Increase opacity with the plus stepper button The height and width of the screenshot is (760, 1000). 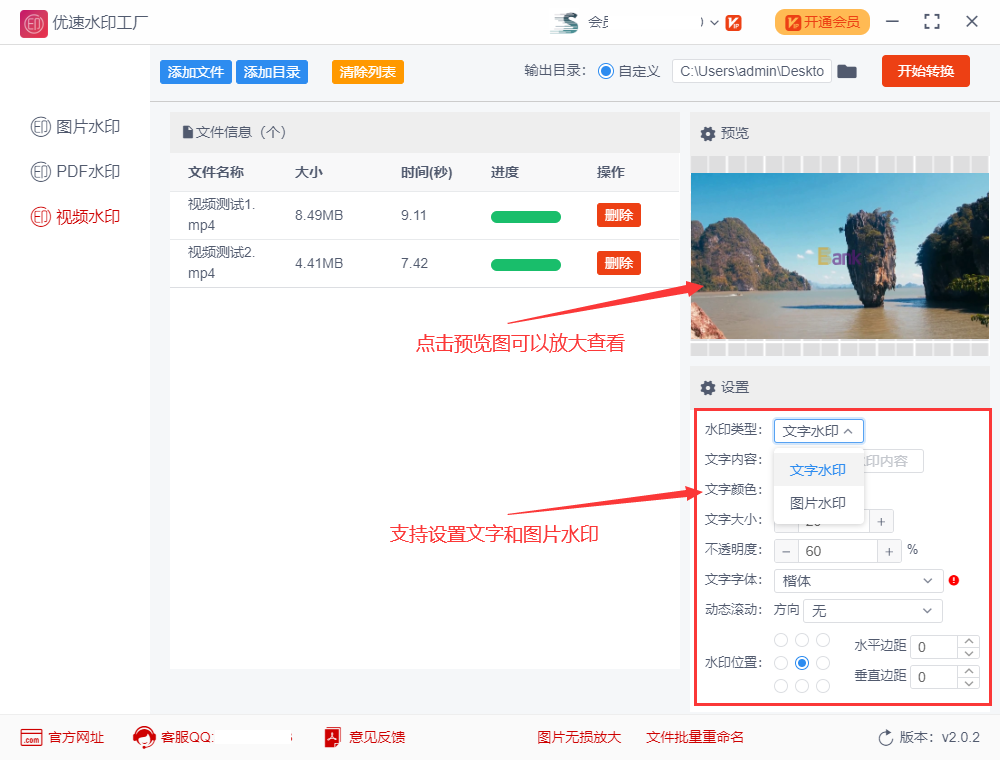[x=889, y=550]
